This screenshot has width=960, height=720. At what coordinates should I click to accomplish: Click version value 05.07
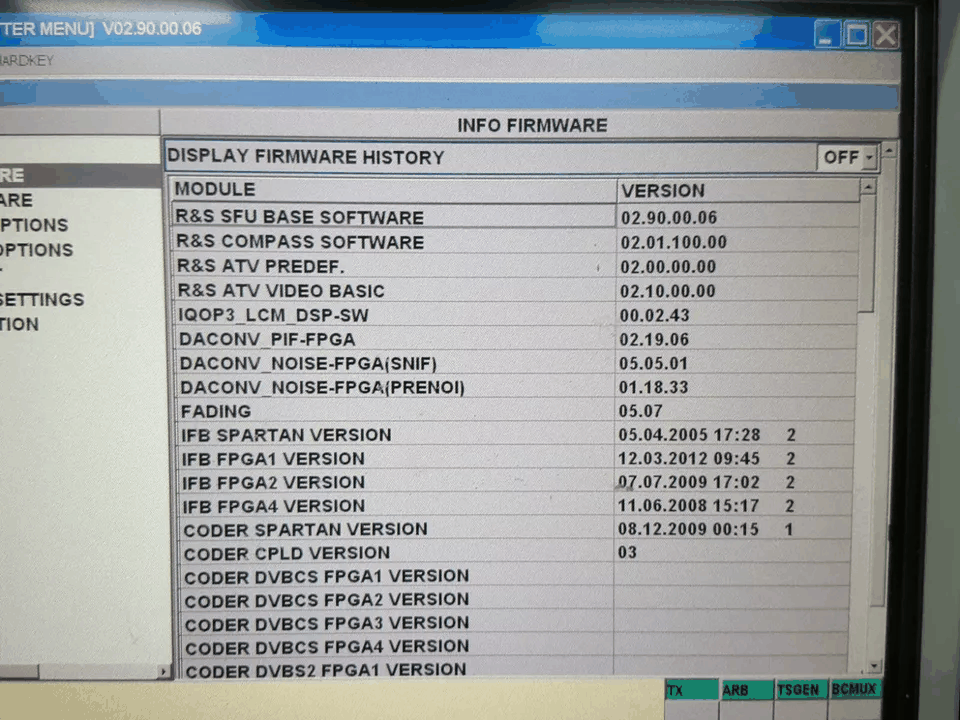(640, 411)
